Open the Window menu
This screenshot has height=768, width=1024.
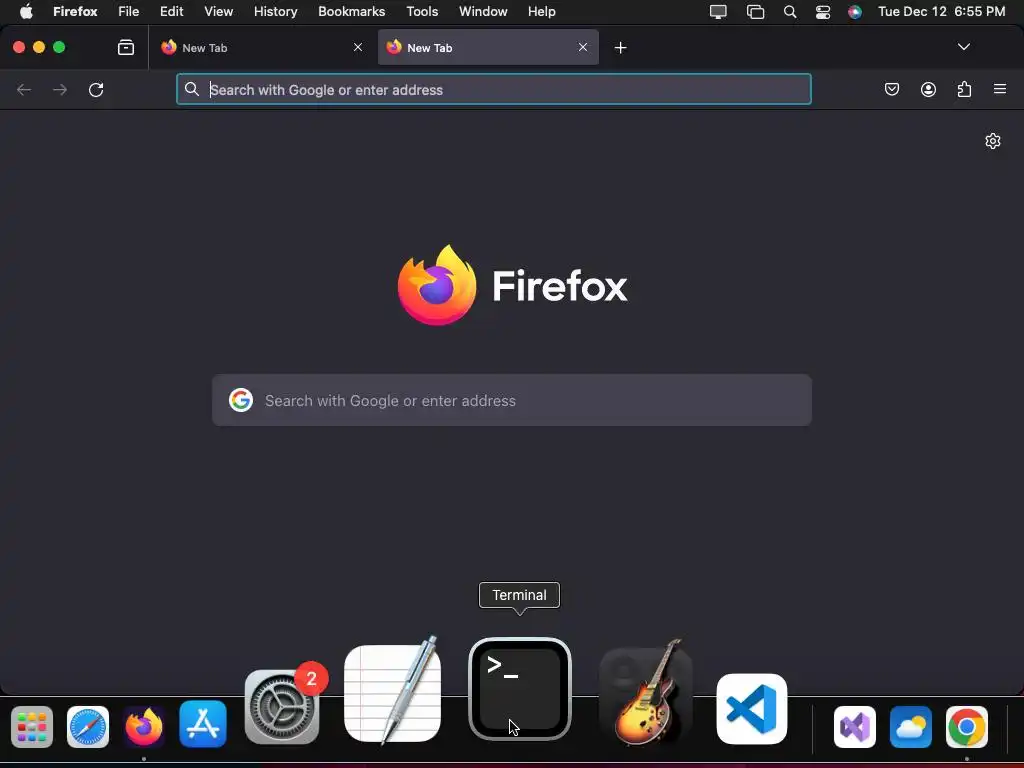click(483, 12)
